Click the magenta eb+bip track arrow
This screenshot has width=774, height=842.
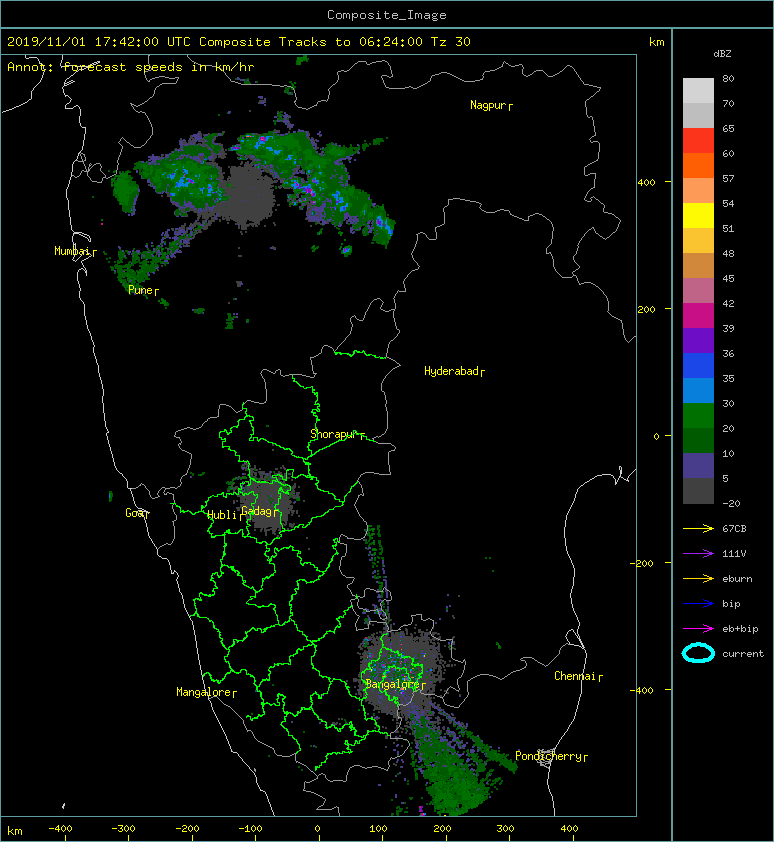click(x=698, y=628)
